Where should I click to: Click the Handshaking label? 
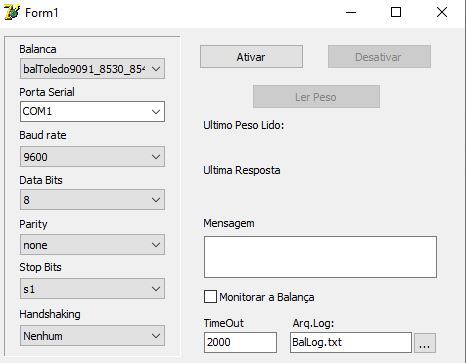pyautogui.click(x=50, y=314)
